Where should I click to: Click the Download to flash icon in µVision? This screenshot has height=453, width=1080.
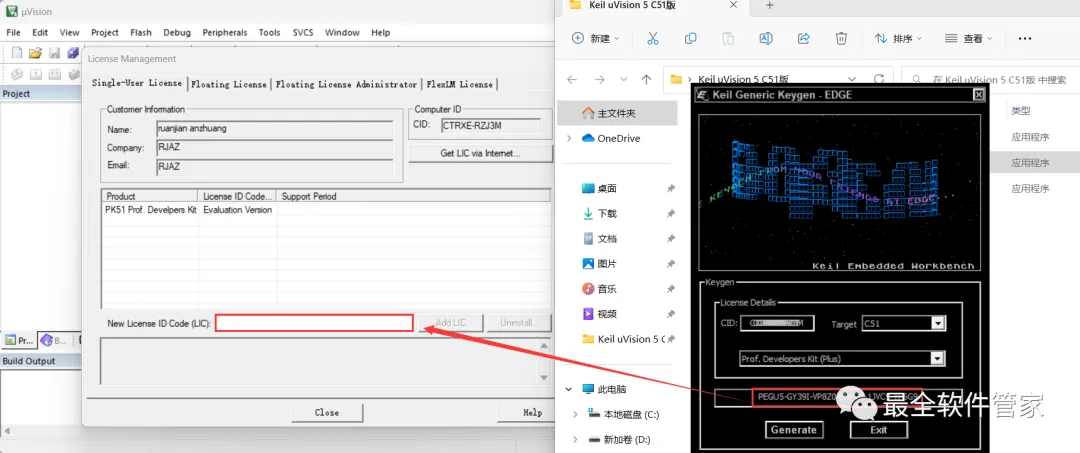point(73,74)
